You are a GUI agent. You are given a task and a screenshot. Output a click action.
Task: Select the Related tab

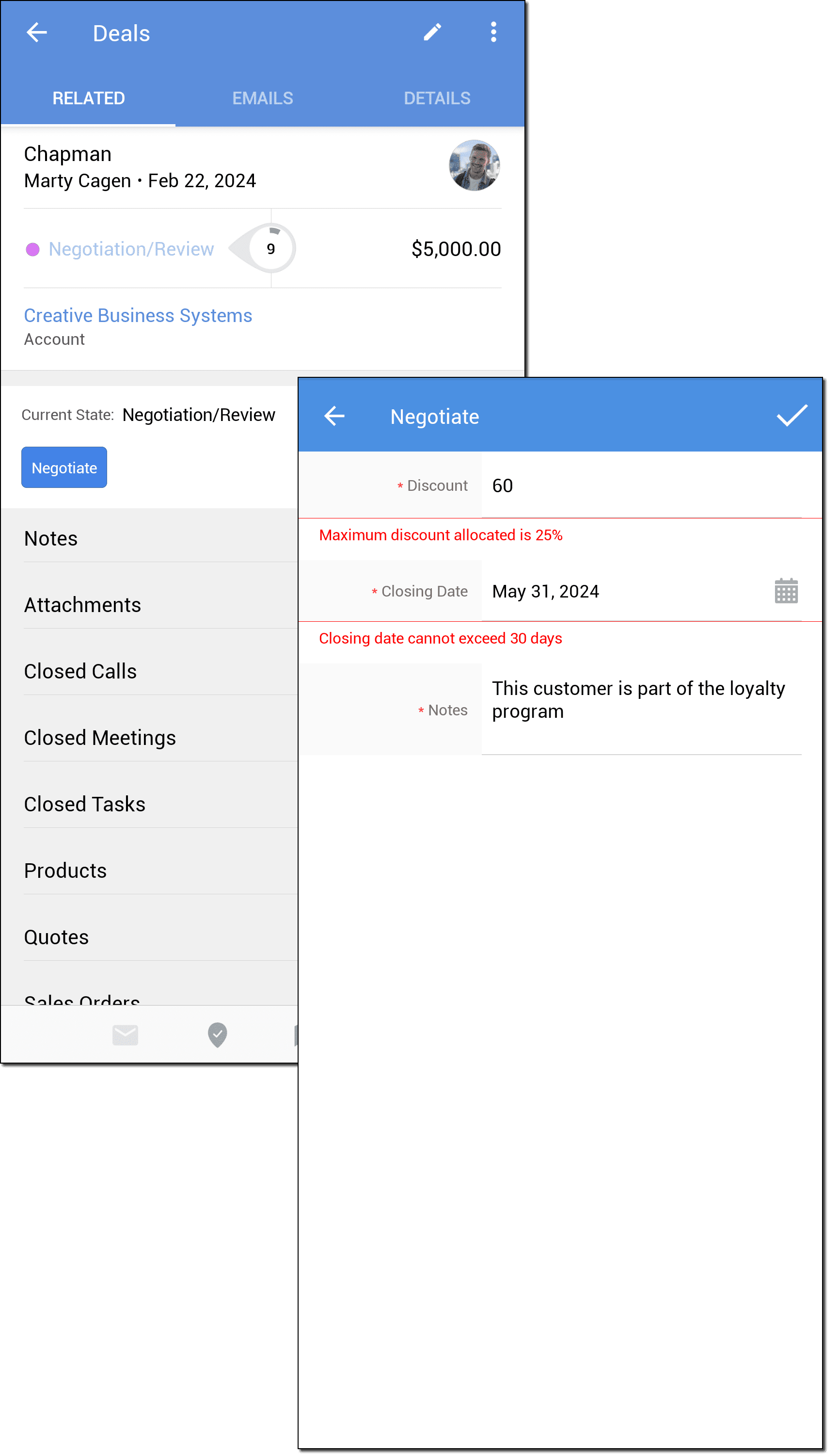(x=88, y=98)
